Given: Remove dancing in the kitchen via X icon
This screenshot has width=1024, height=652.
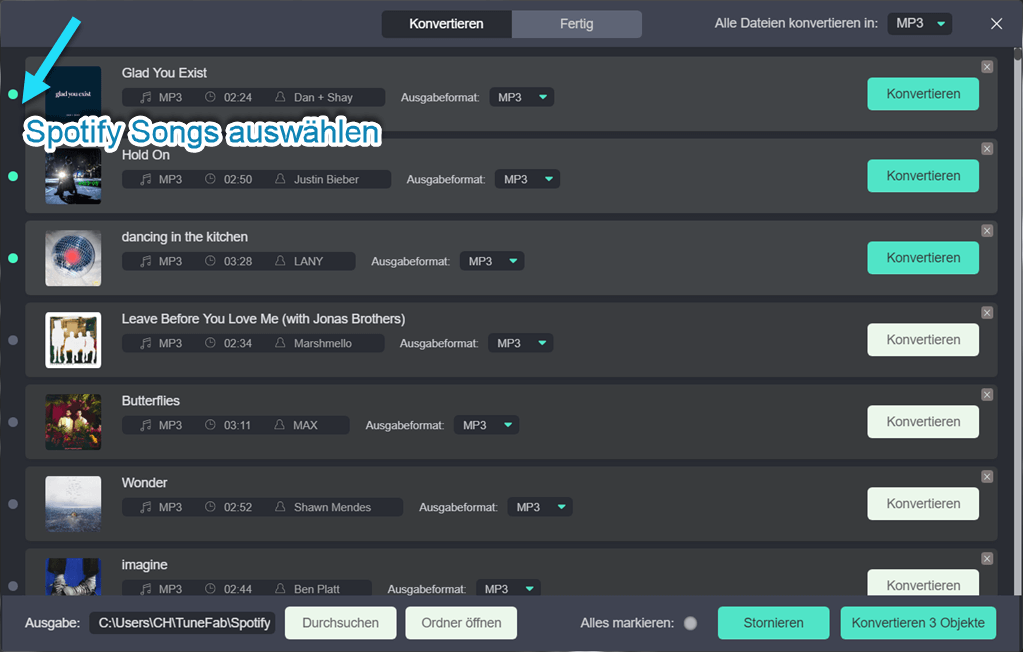Looking at the screenshot, I should [x=987, y=231].
